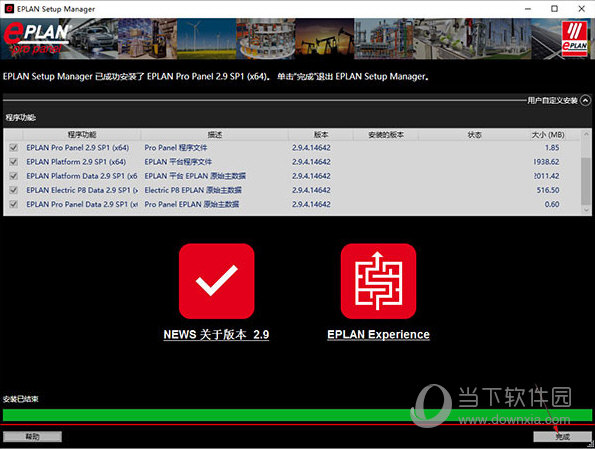Click the 0.60 size value
595x449 pixels.
point(552,204)
